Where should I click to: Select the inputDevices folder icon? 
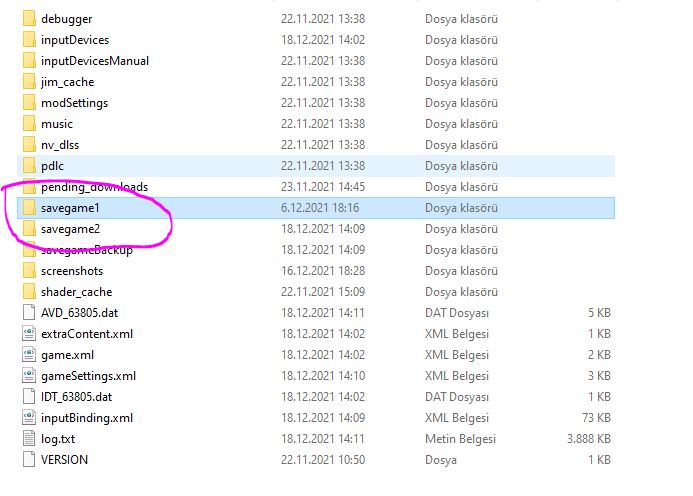coord(29,40)
